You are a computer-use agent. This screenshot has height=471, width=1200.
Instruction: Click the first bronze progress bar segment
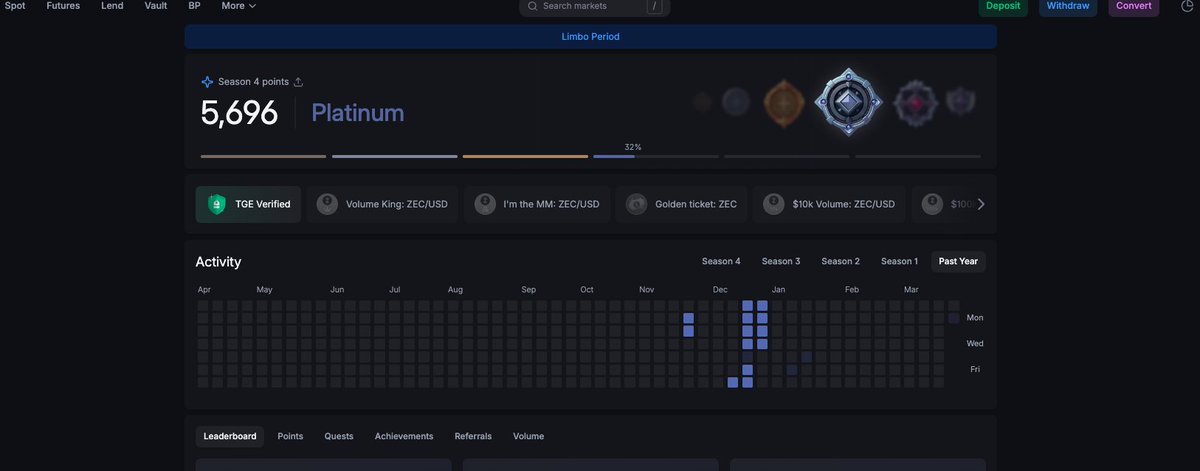coord(263,156)
